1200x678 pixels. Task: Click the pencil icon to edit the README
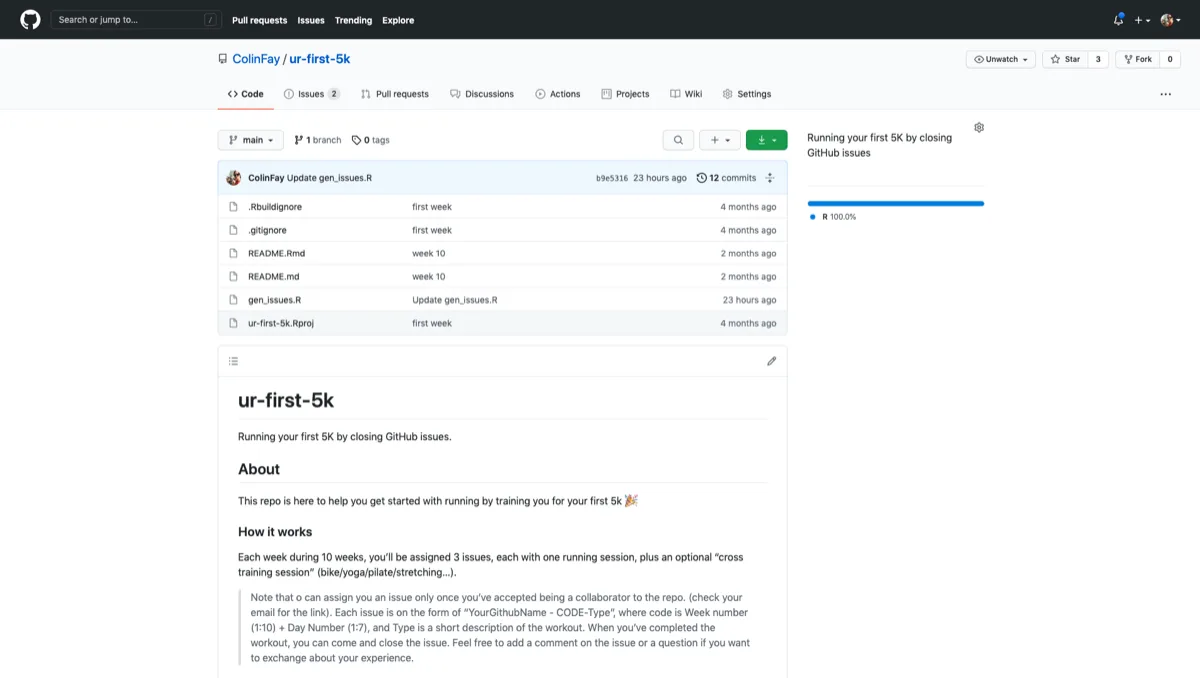click(771, 361)
